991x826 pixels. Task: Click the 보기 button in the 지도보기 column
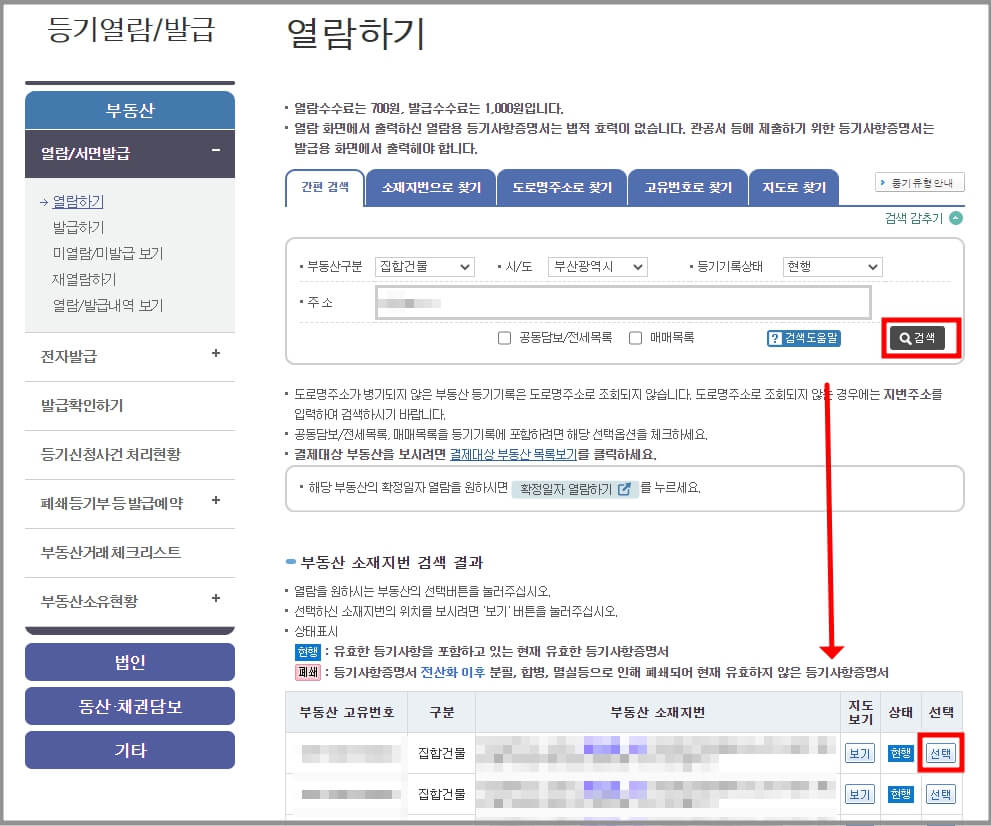click(859, 753)
